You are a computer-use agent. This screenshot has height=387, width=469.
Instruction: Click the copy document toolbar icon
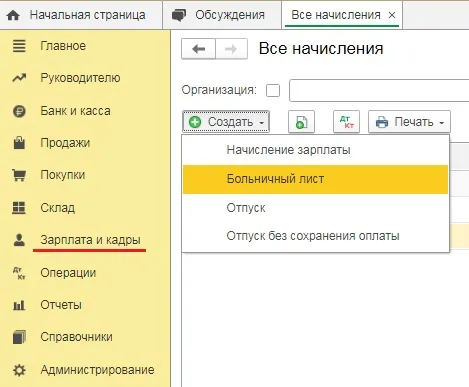coord(301,122)
